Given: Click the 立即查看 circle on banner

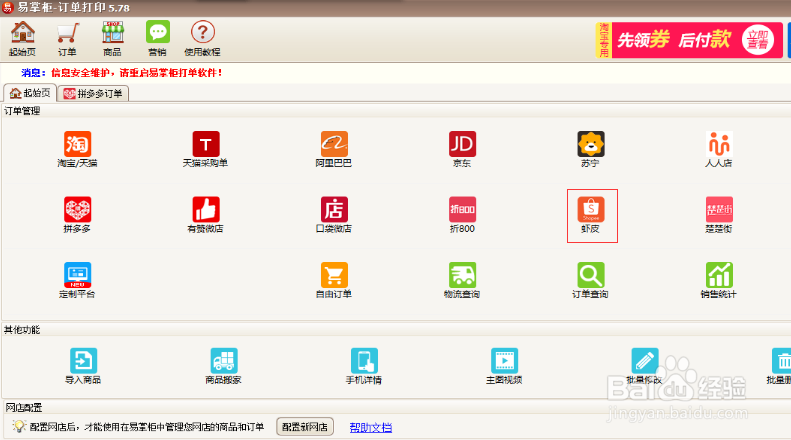Looking at the screenshot, I should 758,40.
